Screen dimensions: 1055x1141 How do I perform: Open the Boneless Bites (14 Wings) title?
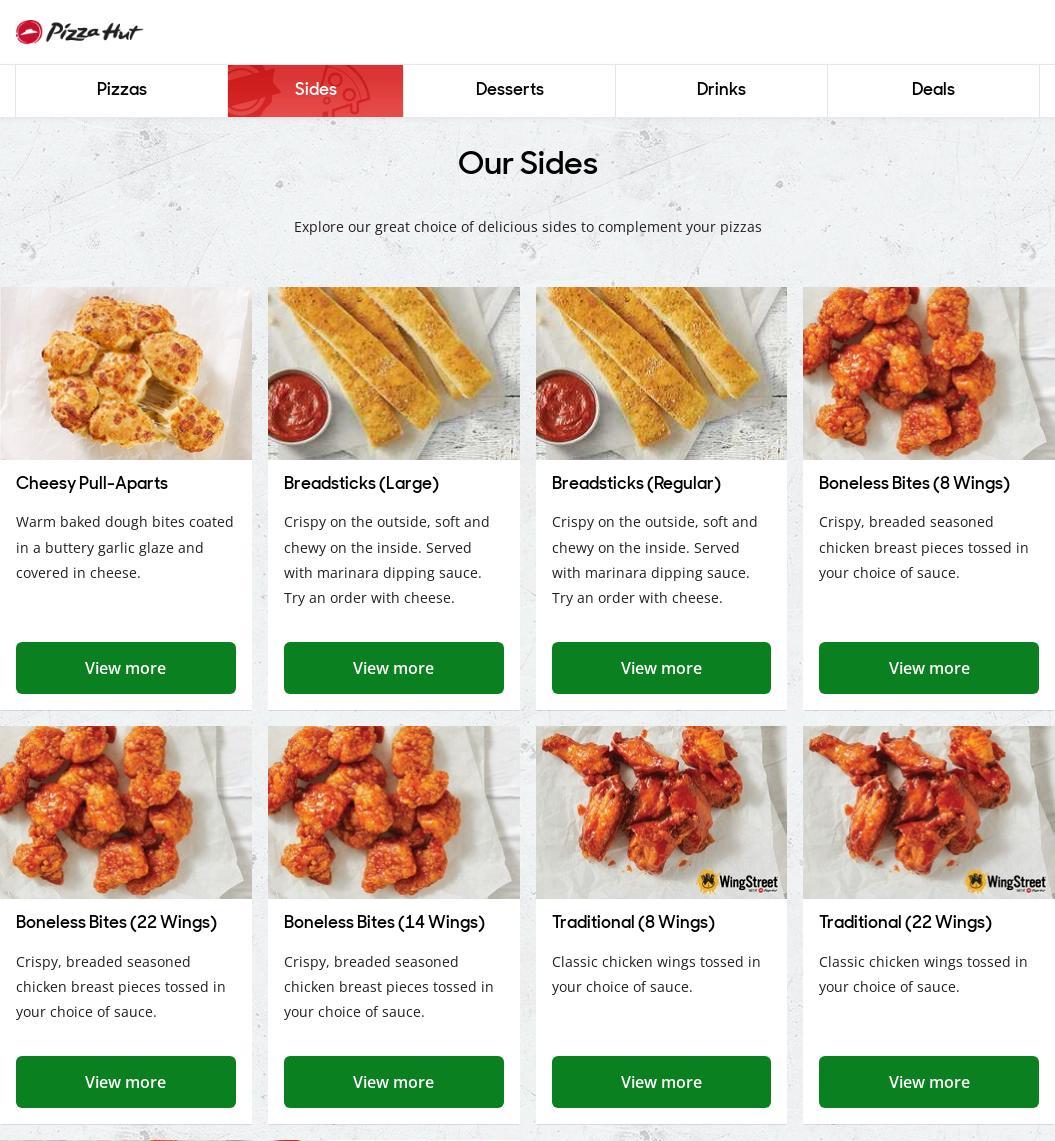384,922
